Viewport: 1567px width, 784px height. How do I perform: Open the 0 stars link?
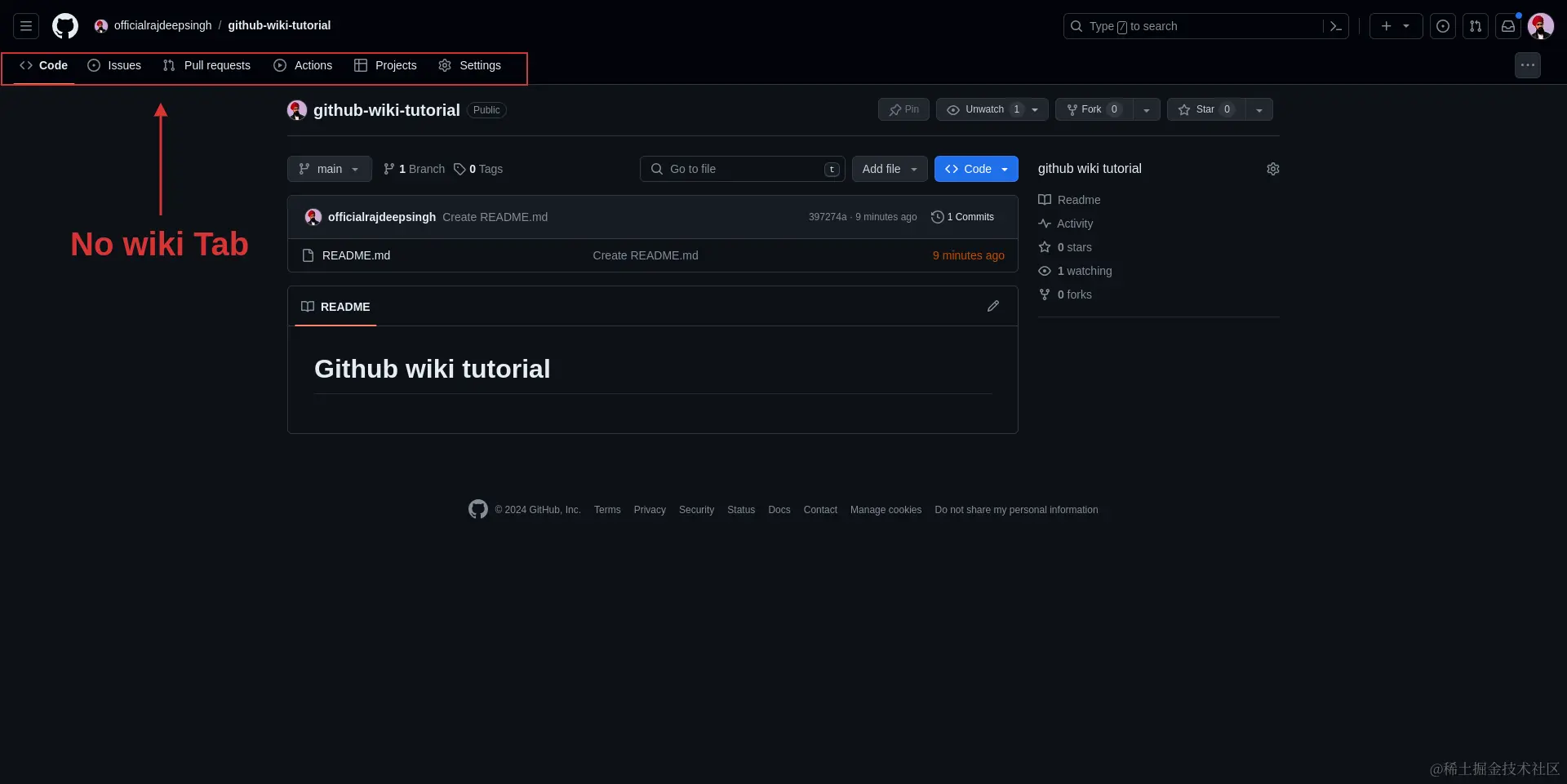(1065, 247)
